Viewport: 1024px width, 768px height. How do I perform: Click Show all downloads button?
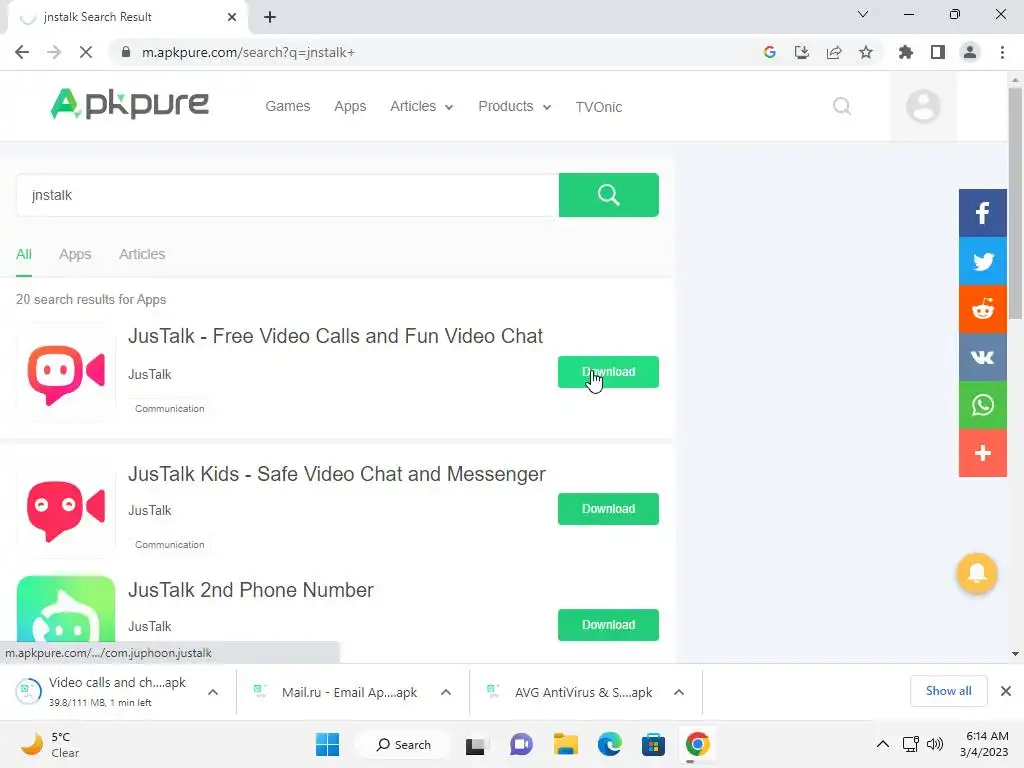click(x=948, y=691)
